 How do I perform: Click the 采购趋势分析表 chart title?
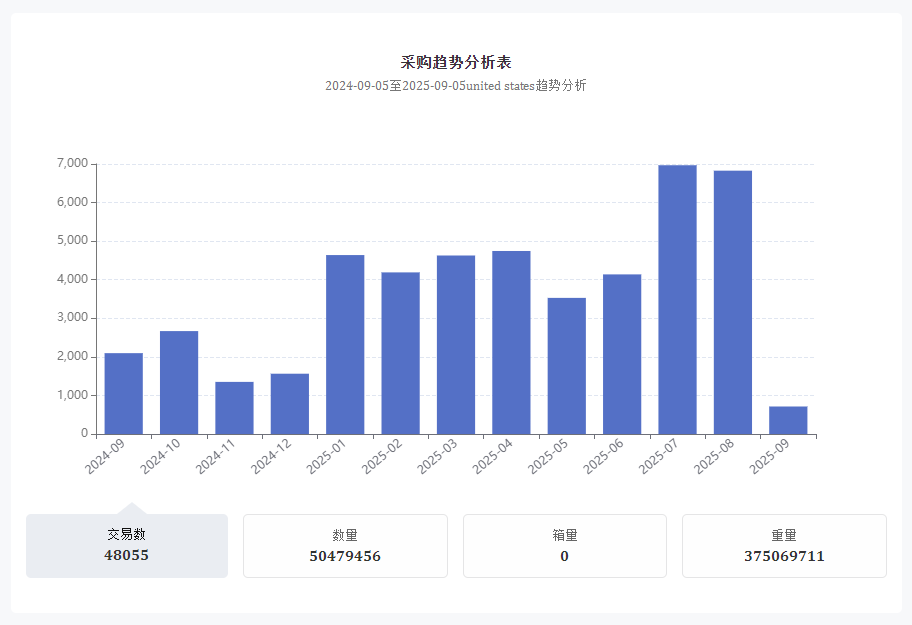click(x=456, y=62)
